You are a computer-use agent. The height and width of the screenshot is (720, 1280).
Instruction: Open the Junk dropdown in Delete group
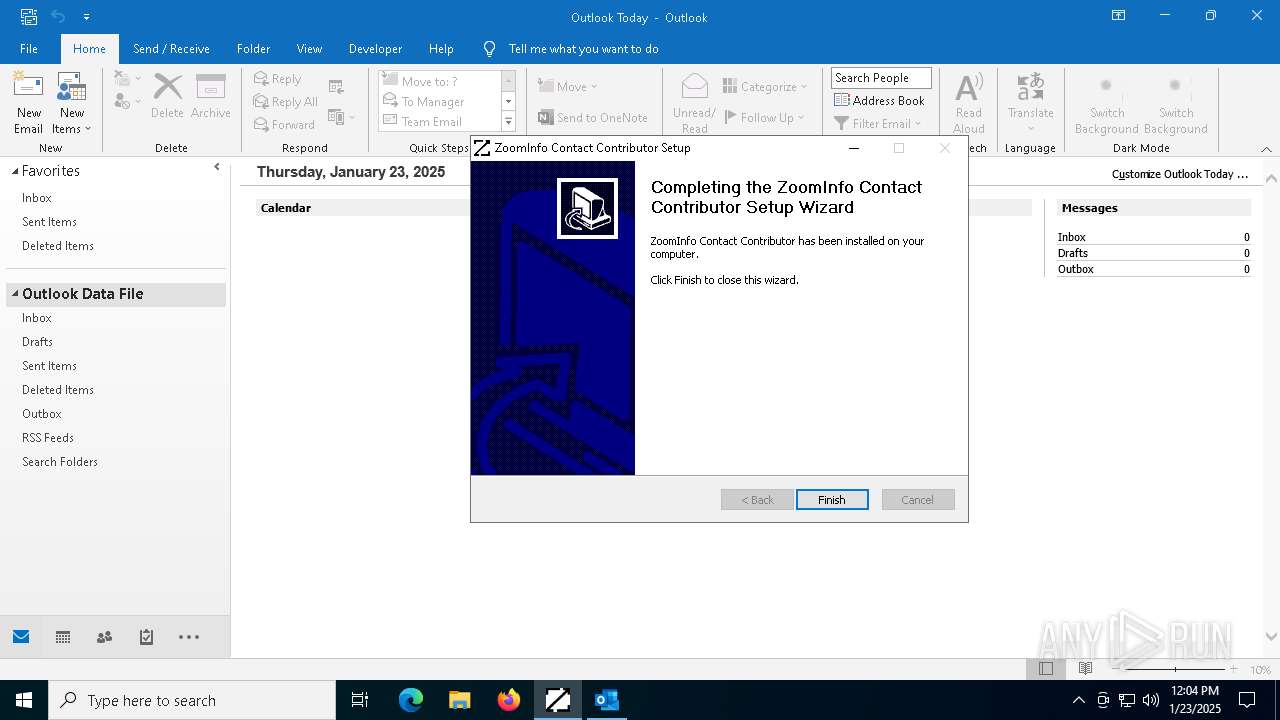[126, 101]
